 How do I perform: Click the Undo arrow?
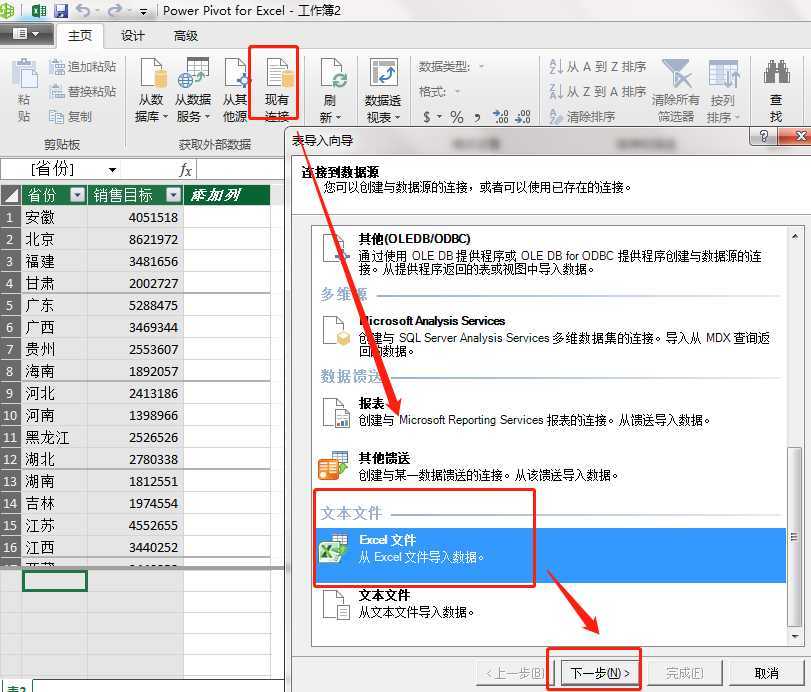pyautogui.click(x=83, y=10)
